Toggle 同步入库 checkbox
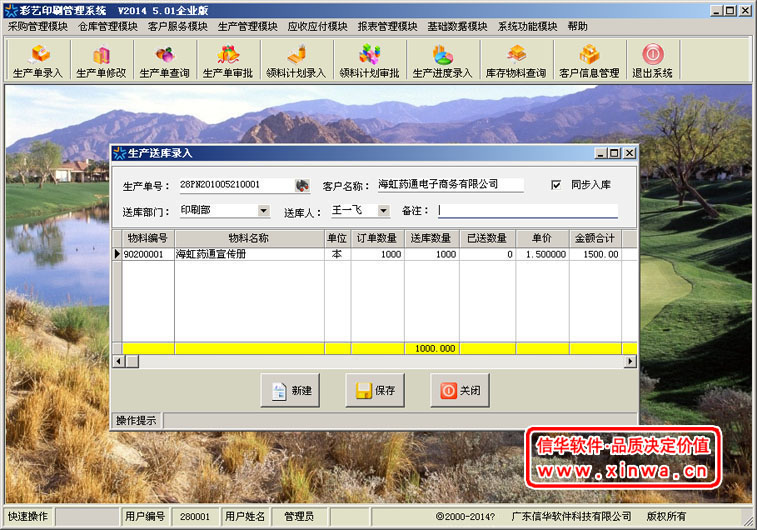The height and width of the screenshot is (530, 757). pos(556,185)
